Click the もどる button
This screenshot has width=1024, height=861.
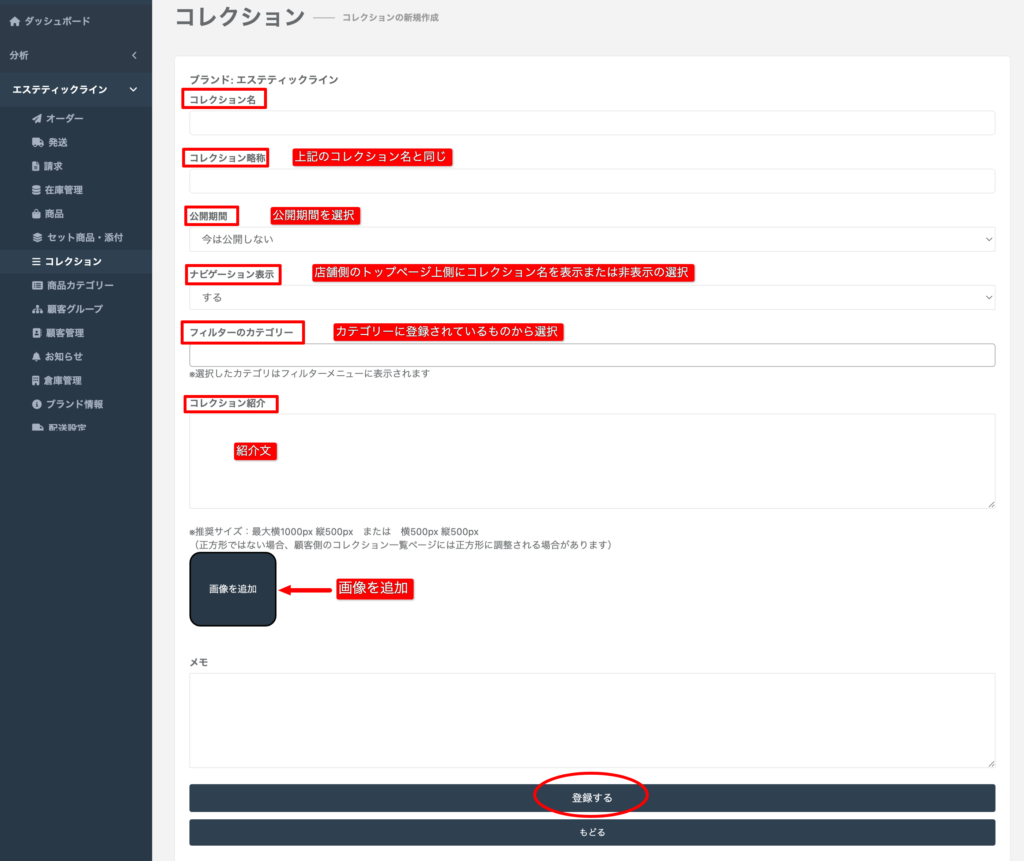[592, 832]
